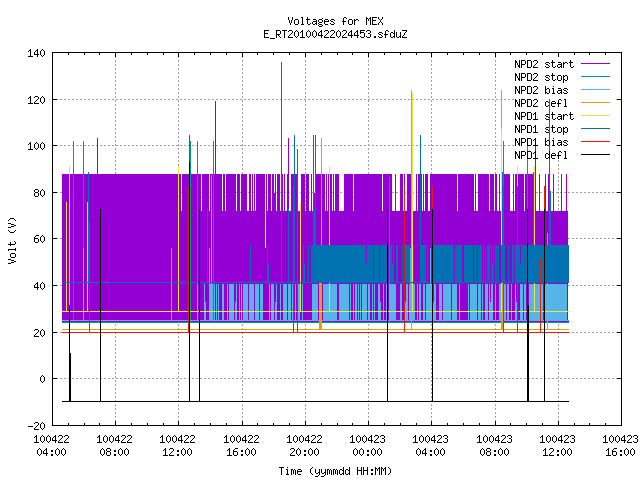Click the green NPD2 stop legend line
Viewport: 640px width, 480px height.
(595, 76)
